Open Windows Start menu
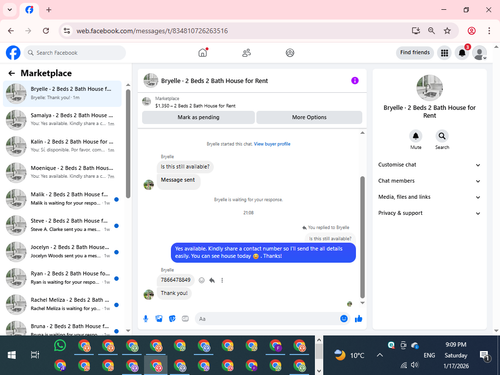 [12, 355]
